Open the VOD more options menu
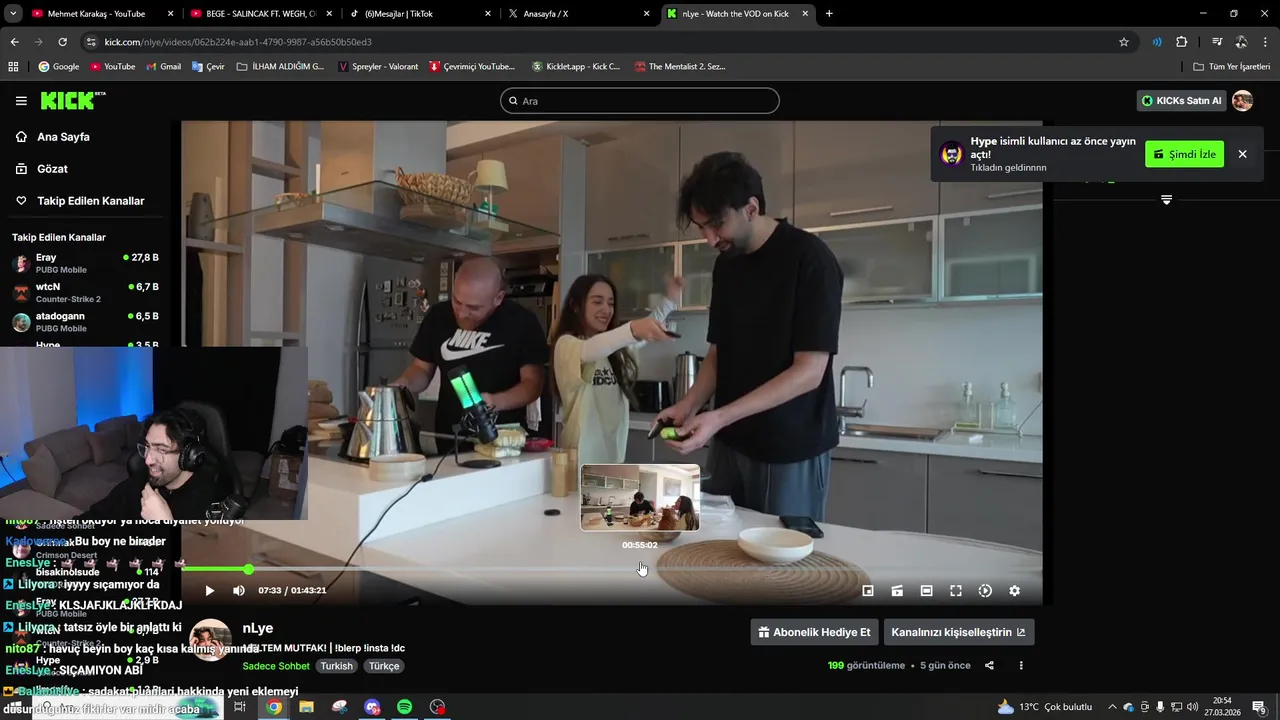The image size is (1280, 720). pyautogui.click(x=1021, y=666)
